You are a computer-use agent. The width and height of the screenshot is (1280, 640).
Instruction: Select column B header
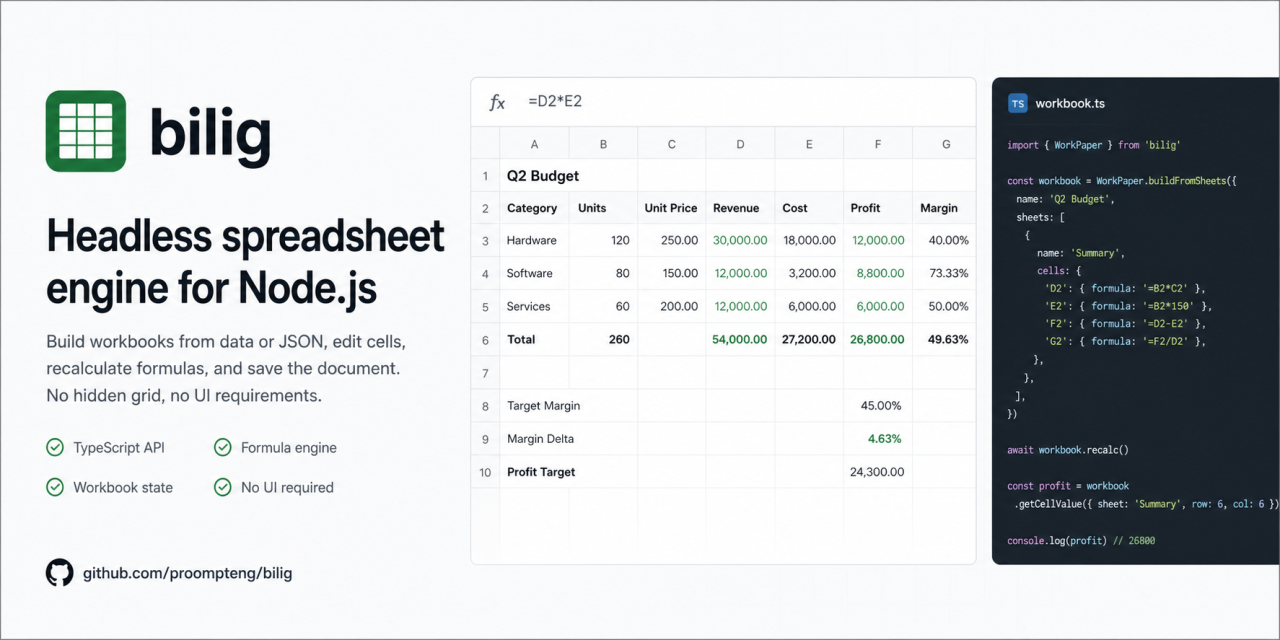pos(603,144)
